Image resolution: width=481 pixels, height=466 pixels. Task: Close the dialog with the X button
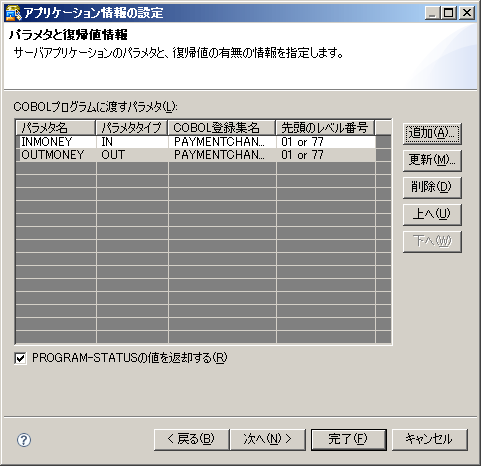click(x=466, y=13)
